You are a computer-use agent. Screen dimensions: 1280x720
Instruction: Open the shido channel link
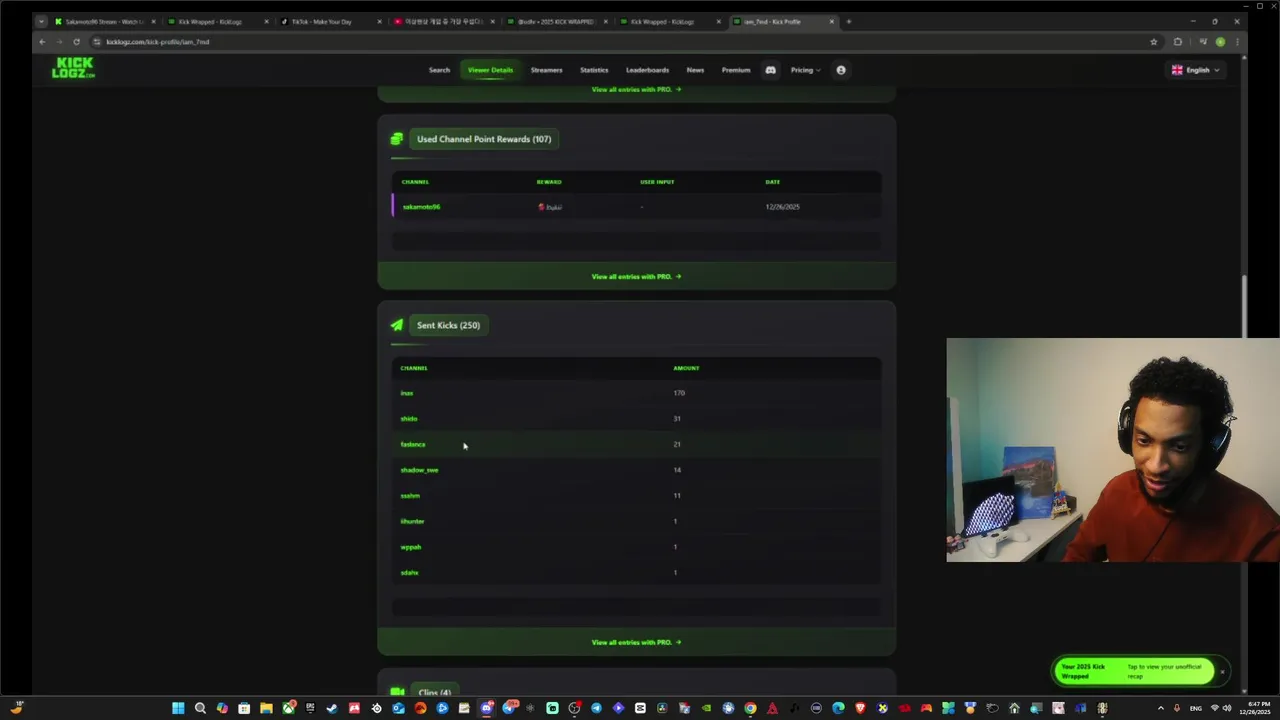pyautogui.click(x=409, y=419)
